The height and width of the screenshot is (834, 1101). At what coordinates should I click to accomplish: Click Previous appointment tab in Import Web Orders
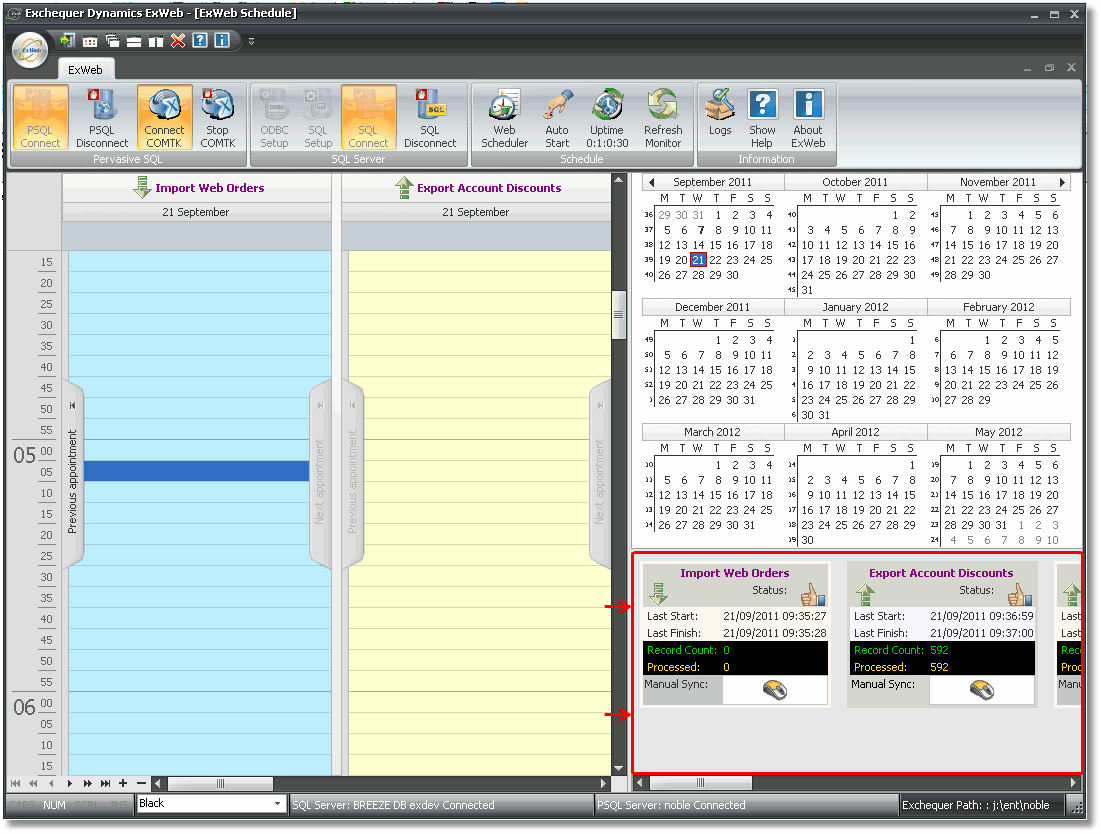(x=72, y=474)
